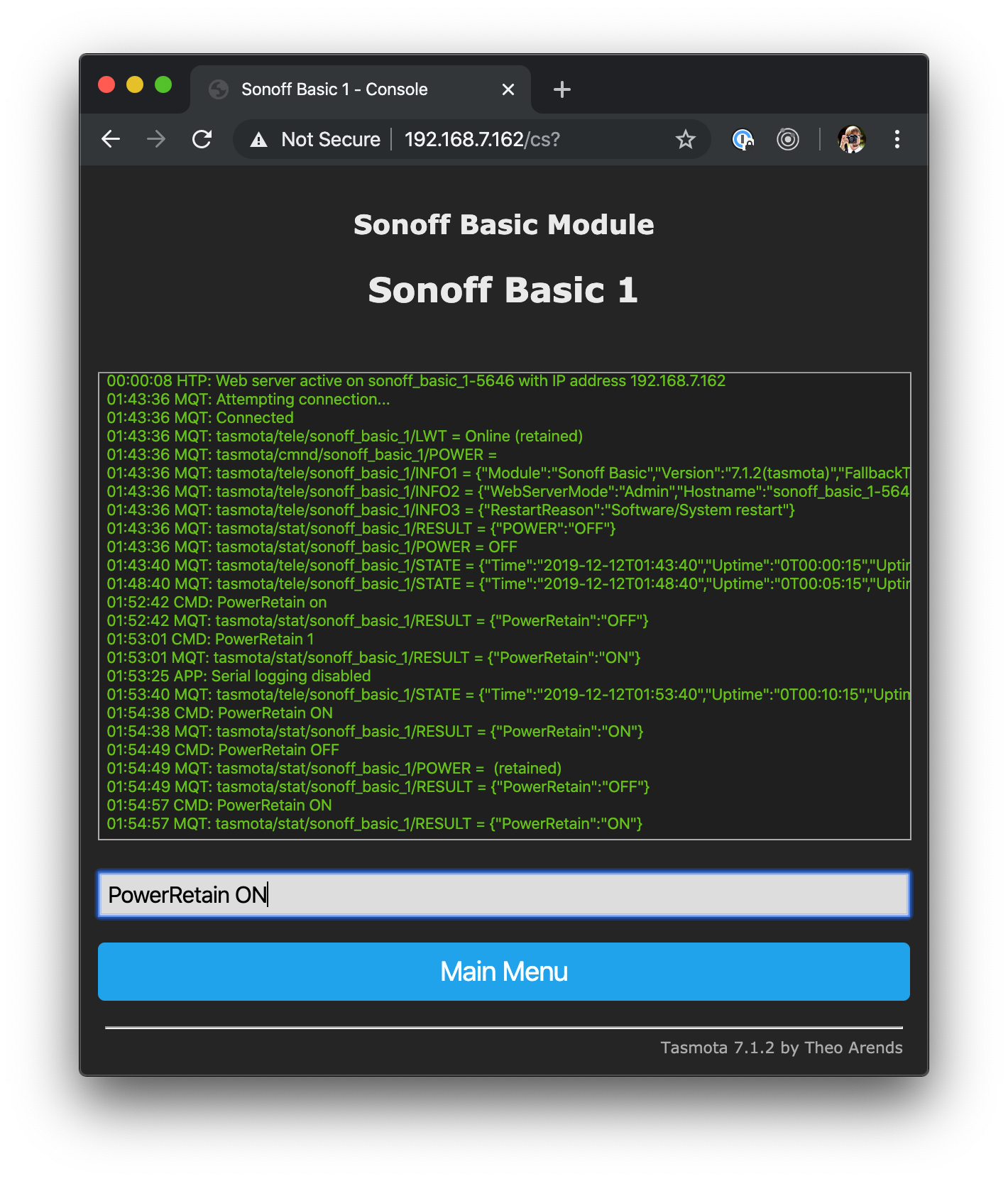Click the 01:43:36 RESULT POWER OFF line

[361, 529]
